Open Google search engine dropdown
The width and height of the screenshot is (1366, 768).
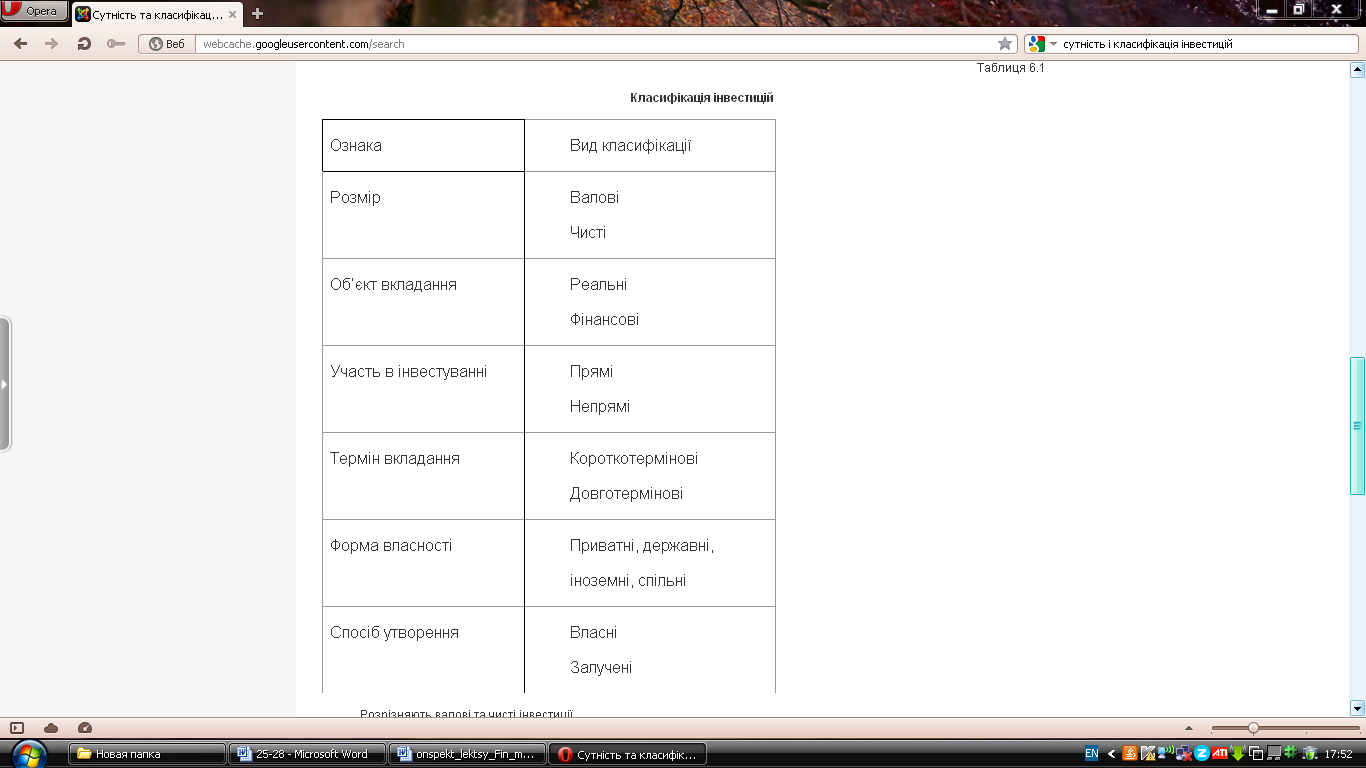[1042, 44]
